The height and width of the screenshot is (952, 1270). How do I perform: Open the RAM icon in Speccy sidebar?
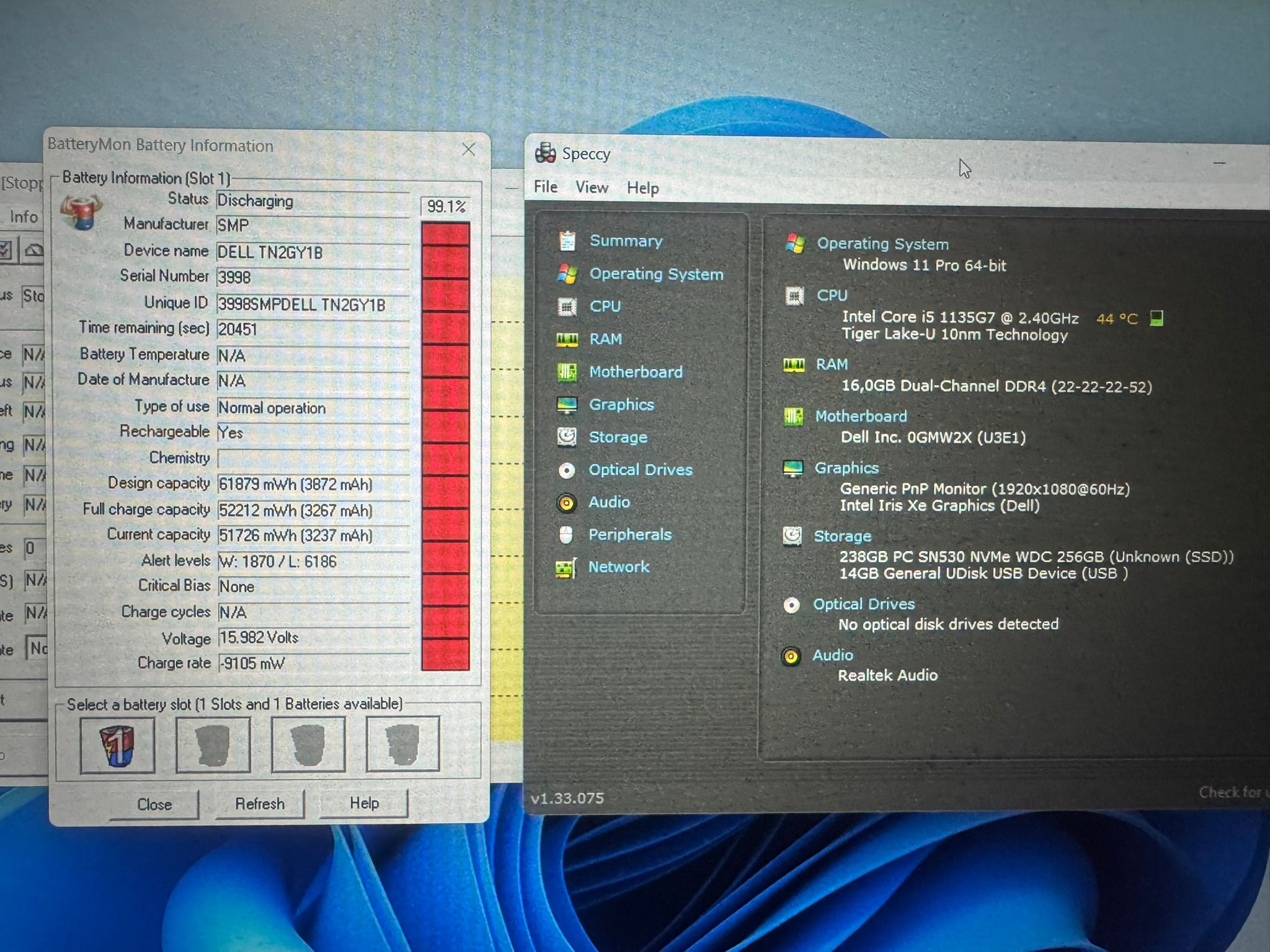tap(567, 339)
